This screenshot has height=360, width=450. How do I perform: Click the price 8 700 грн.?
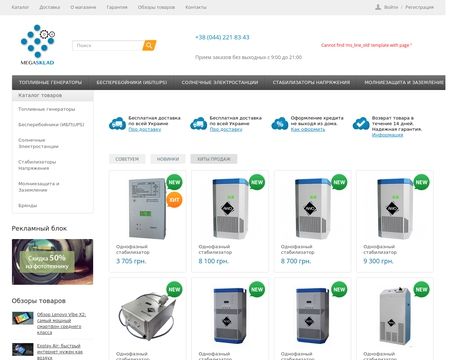point(296,261)
